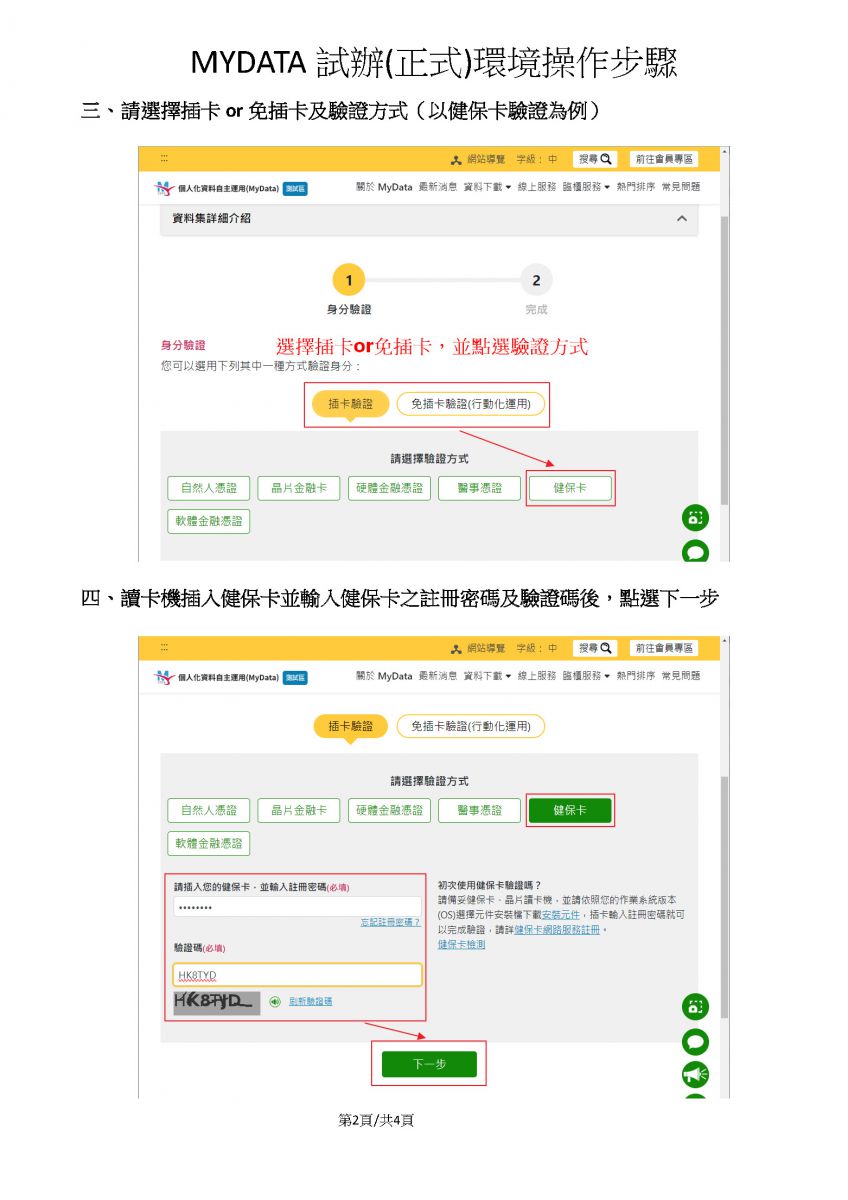Play captcha audio speaker icon
This screenshot has height=1200, width=848.
275,1002
